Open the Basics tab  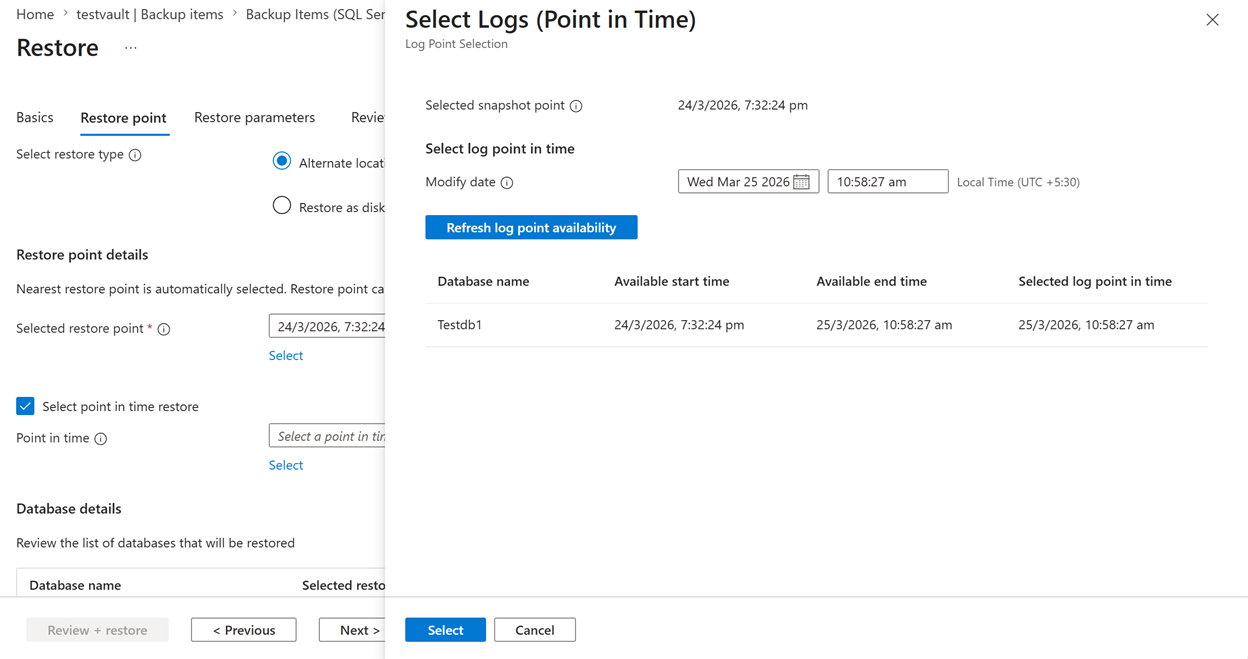pos(35,117)
